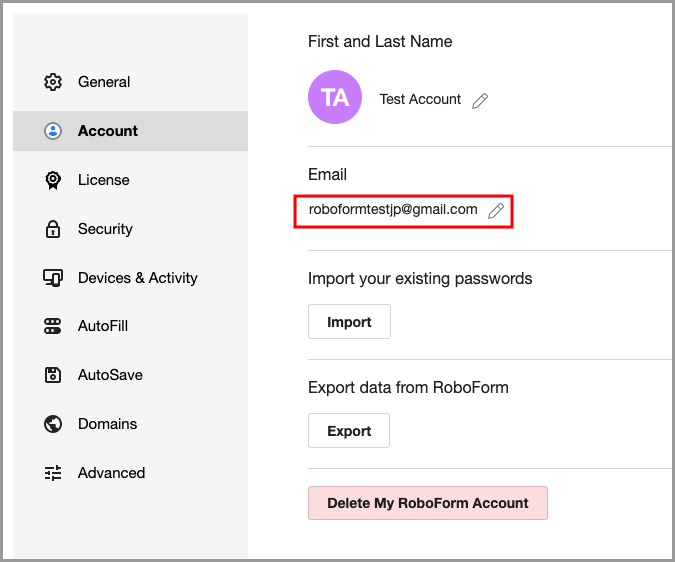Click the purple TA avatar circle
This screenshot has width=675, height=562.
pyautogui.click(x=335, y=97)
